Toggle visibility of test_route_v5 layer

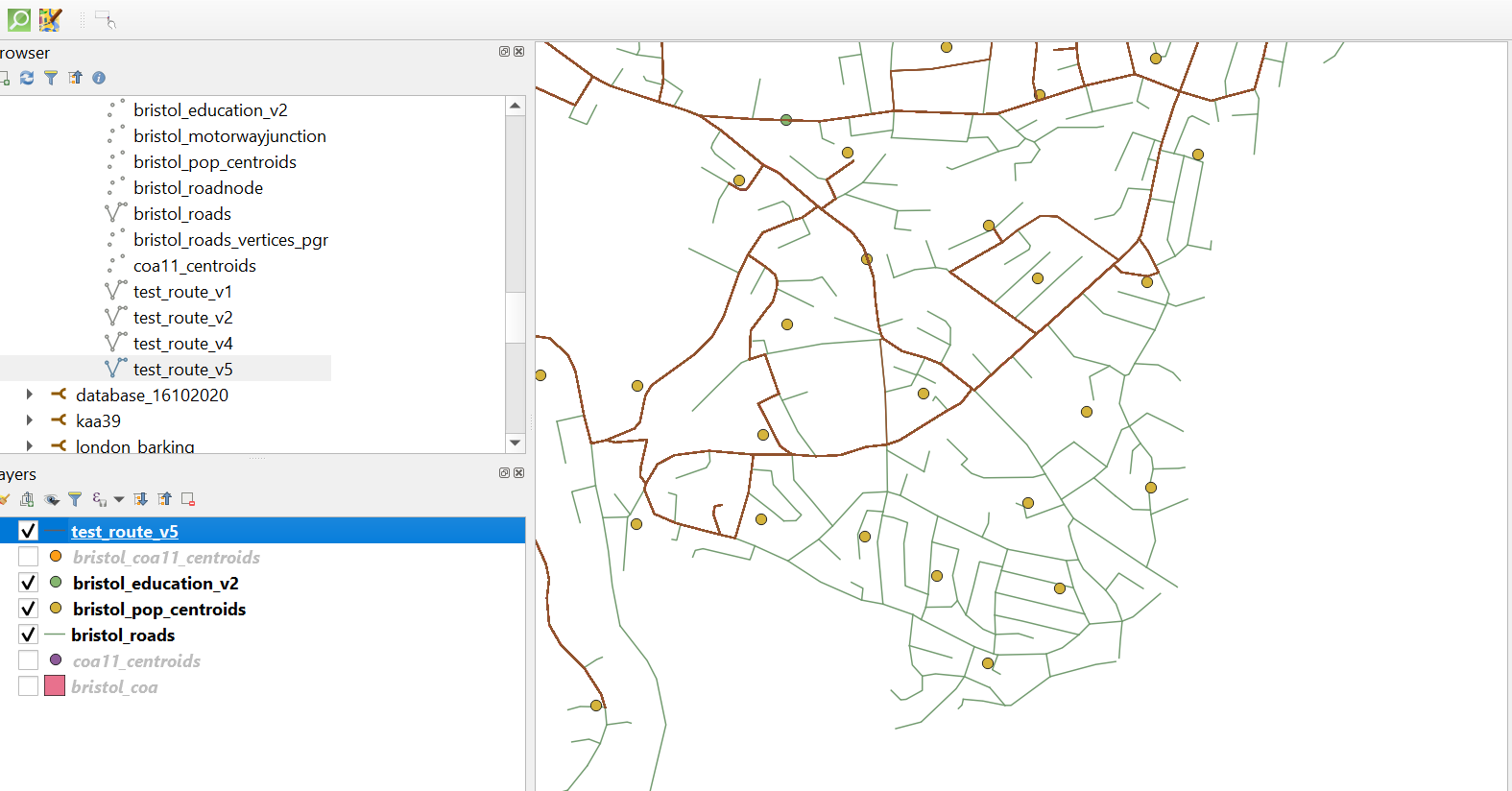click(28, 531)
